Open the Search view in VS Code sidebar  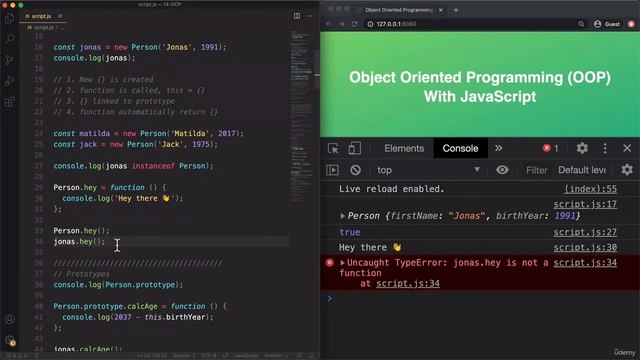(x=9, y=39)
